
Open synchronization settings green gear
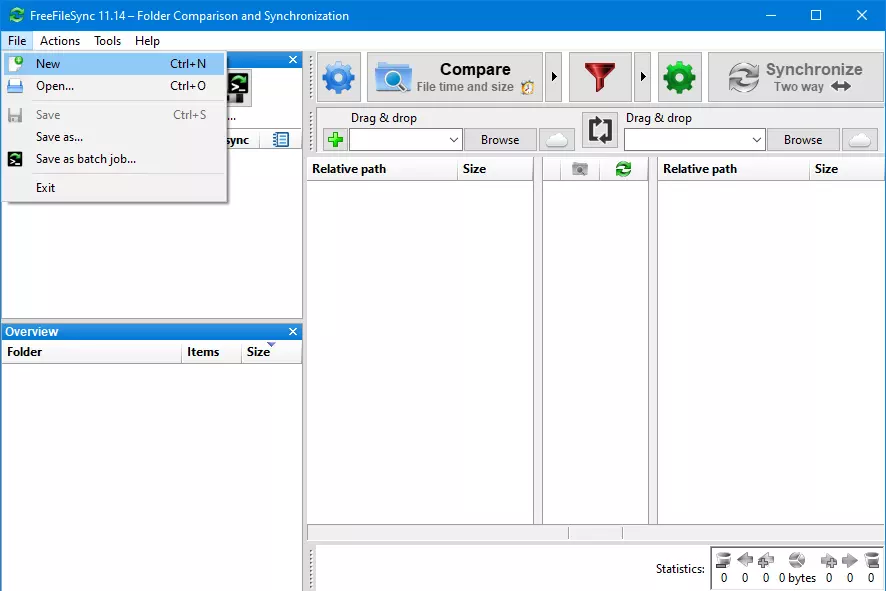[680, 77]
